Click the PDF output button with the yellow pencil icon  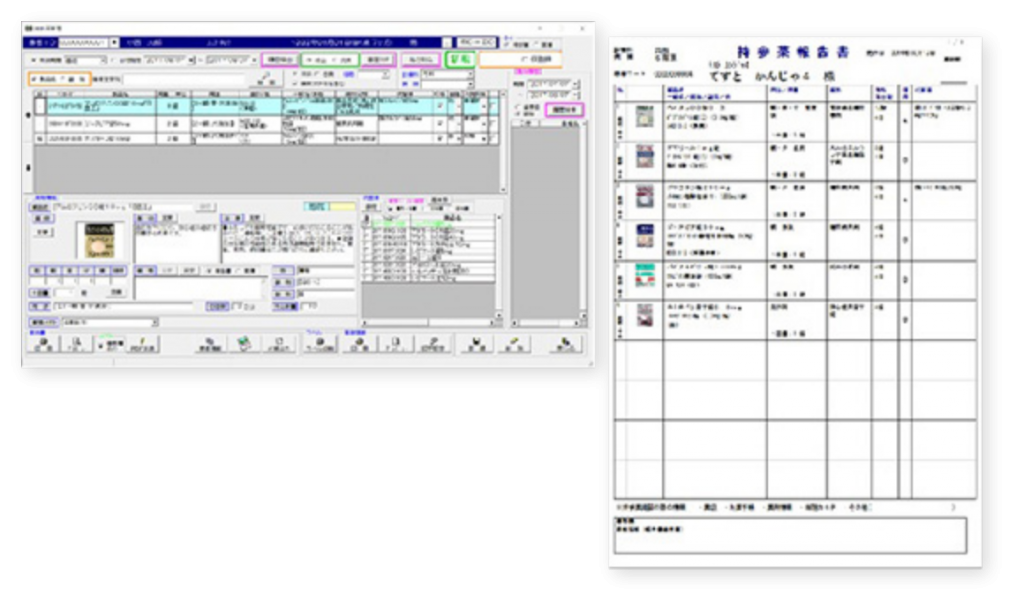click(142, 344)
